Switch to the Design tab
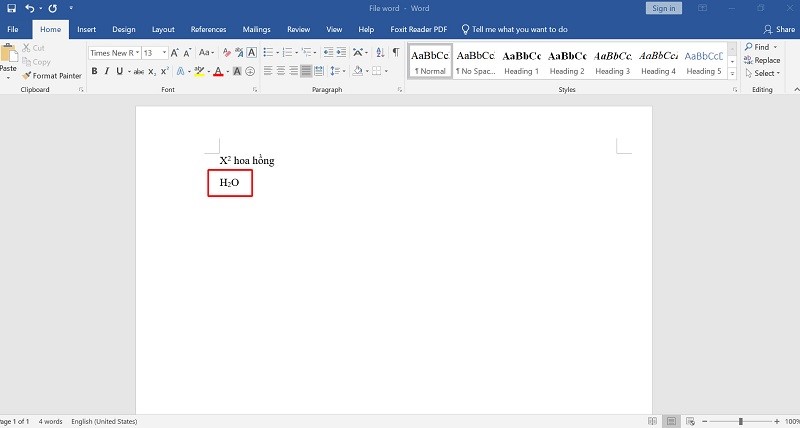Viewport: 800px width, 428px height. point(124,30)
